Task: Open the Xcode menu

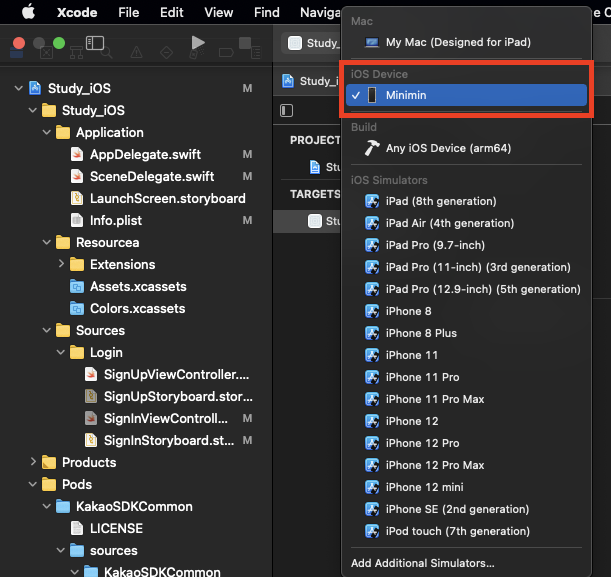Action: pos(77,12)
